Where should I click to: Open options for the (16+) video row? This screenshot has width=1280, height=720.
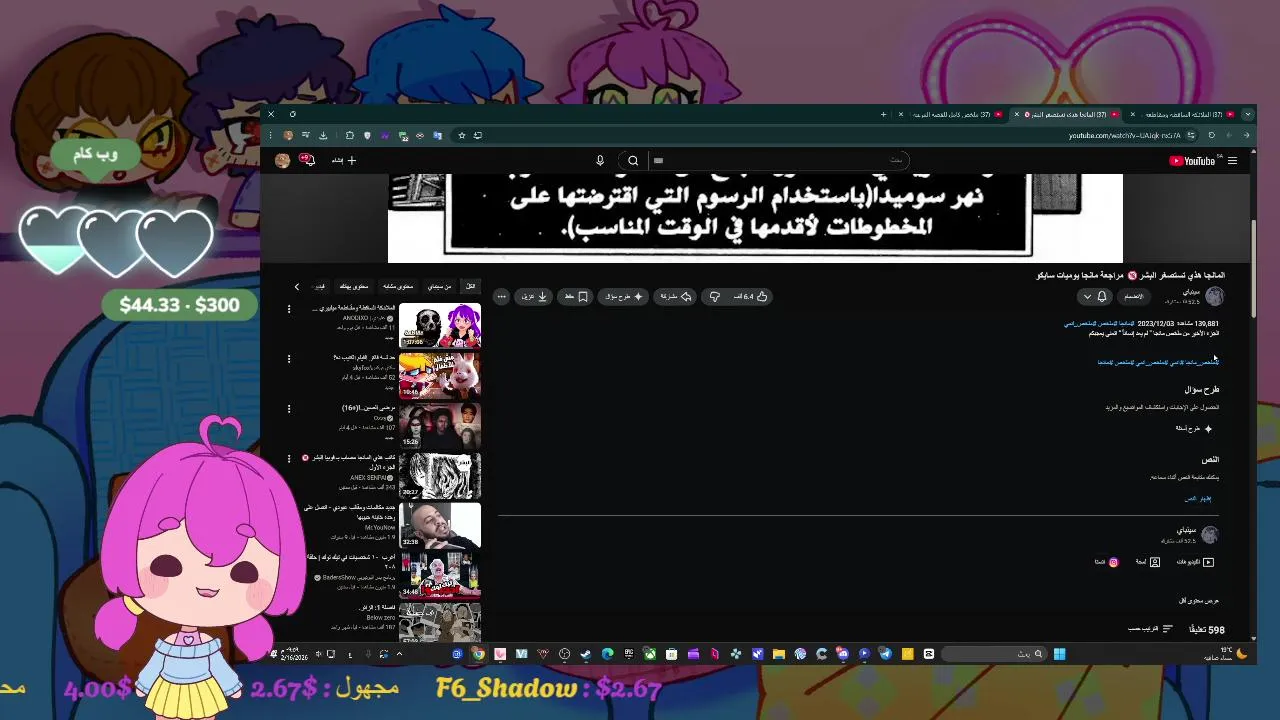click(289, 409)
